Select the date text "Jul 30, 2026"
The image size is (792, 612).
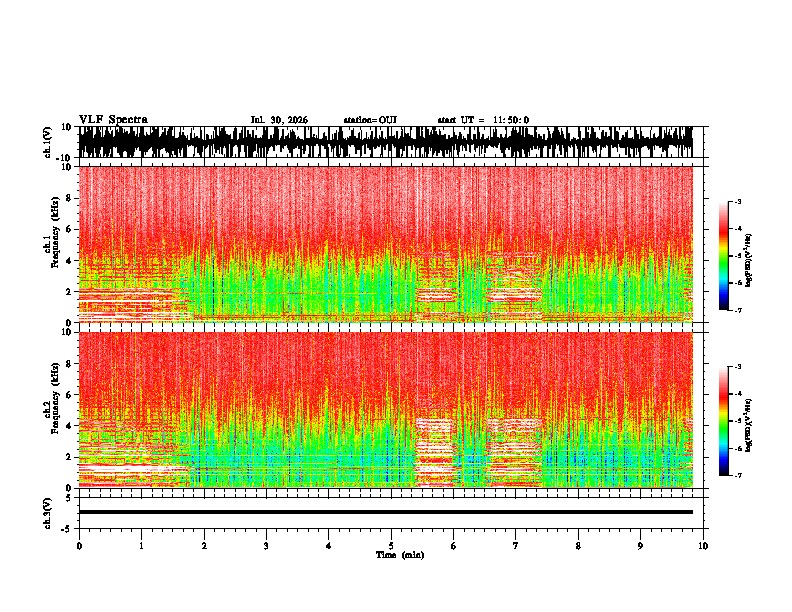pyautogui.click(x=279, y=120)
